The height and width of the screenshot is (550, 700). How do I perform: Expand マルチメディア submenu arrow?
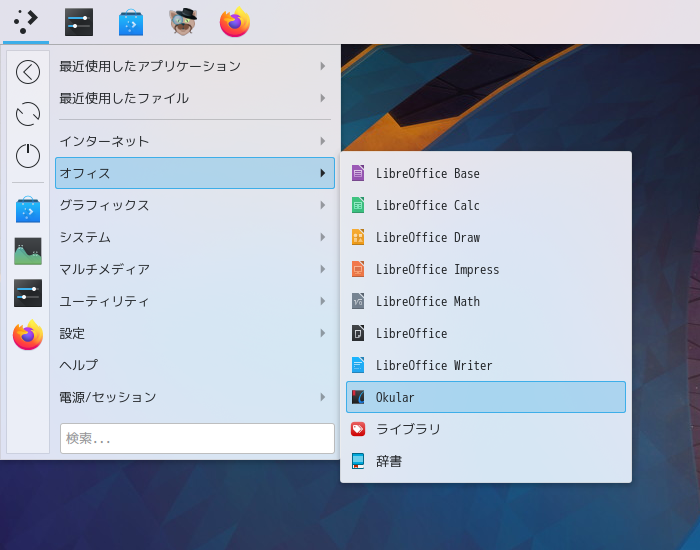(x=323, y=269)
